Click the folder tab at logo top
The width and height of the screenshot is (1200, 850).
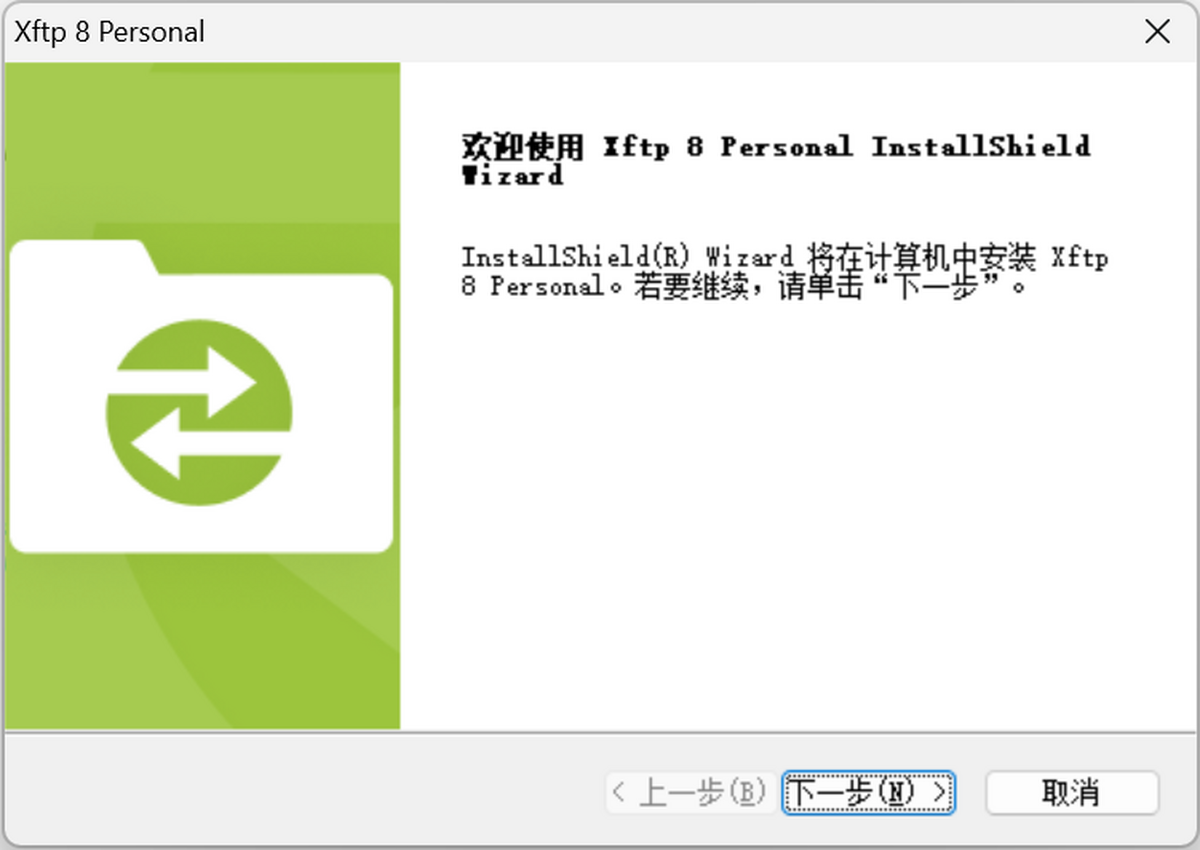pyautogui.click(x=80, y=256)
